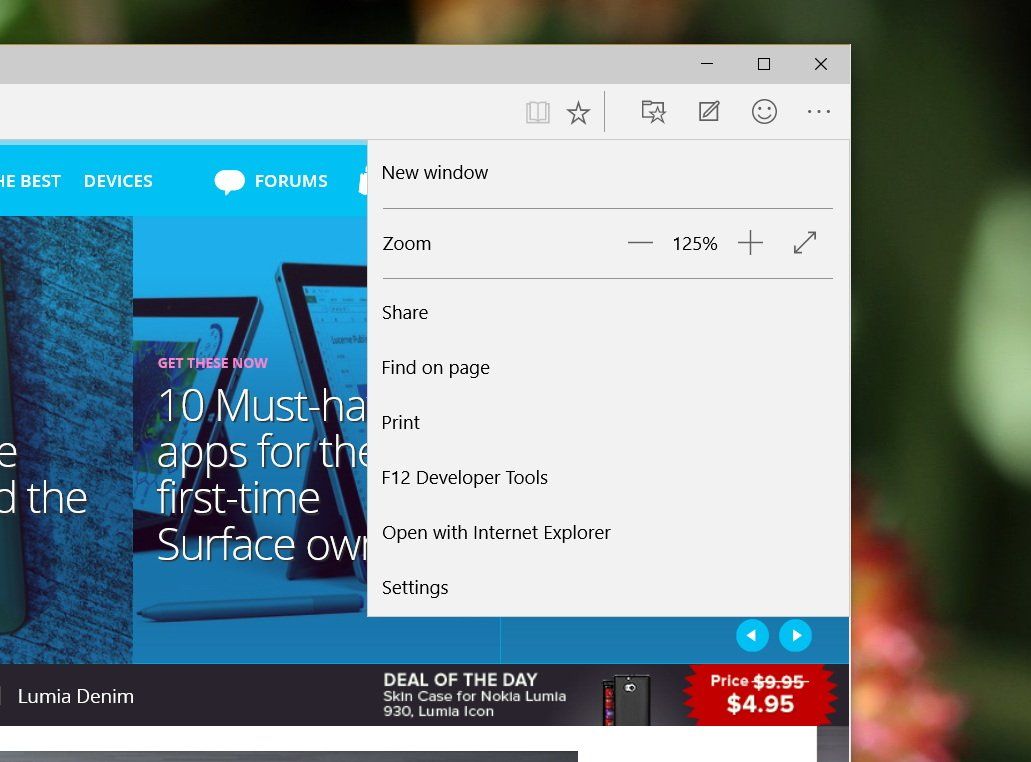Open the Hub with the folder-star icon
The image size is (1031, 762).
pos(653,111)
